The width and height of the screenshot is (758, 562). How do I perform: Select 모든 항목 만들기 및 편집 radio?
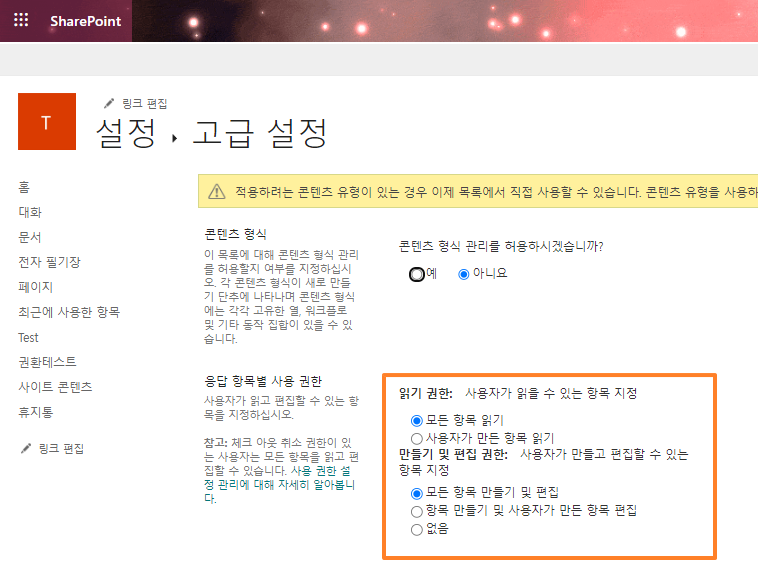416,494
